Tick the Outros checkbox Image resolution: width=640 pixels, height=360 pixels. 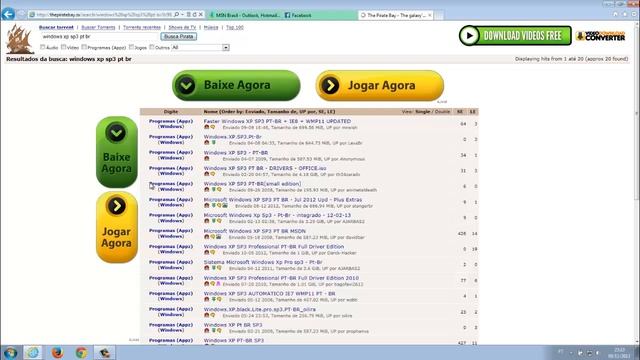point(152,47)
